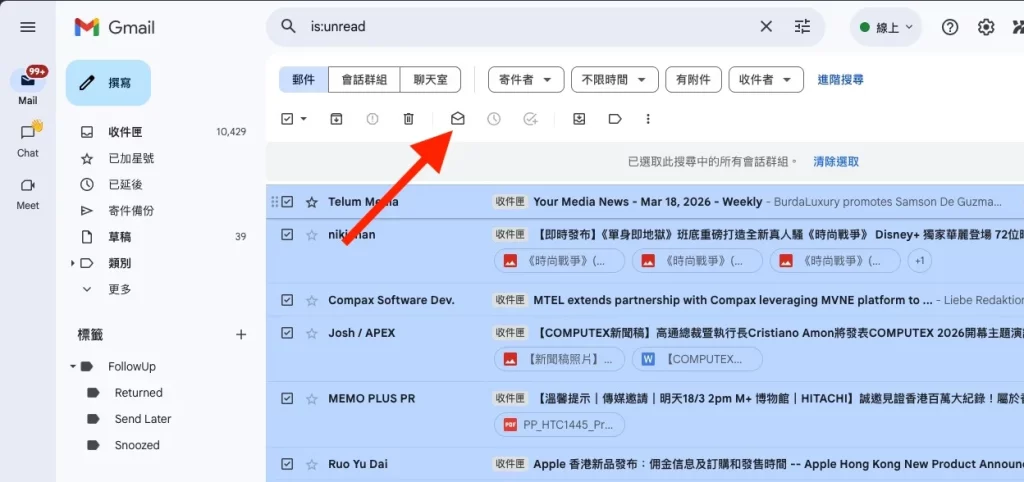
Task: Open the three-dot more options menu
Action: coord(648,119)
